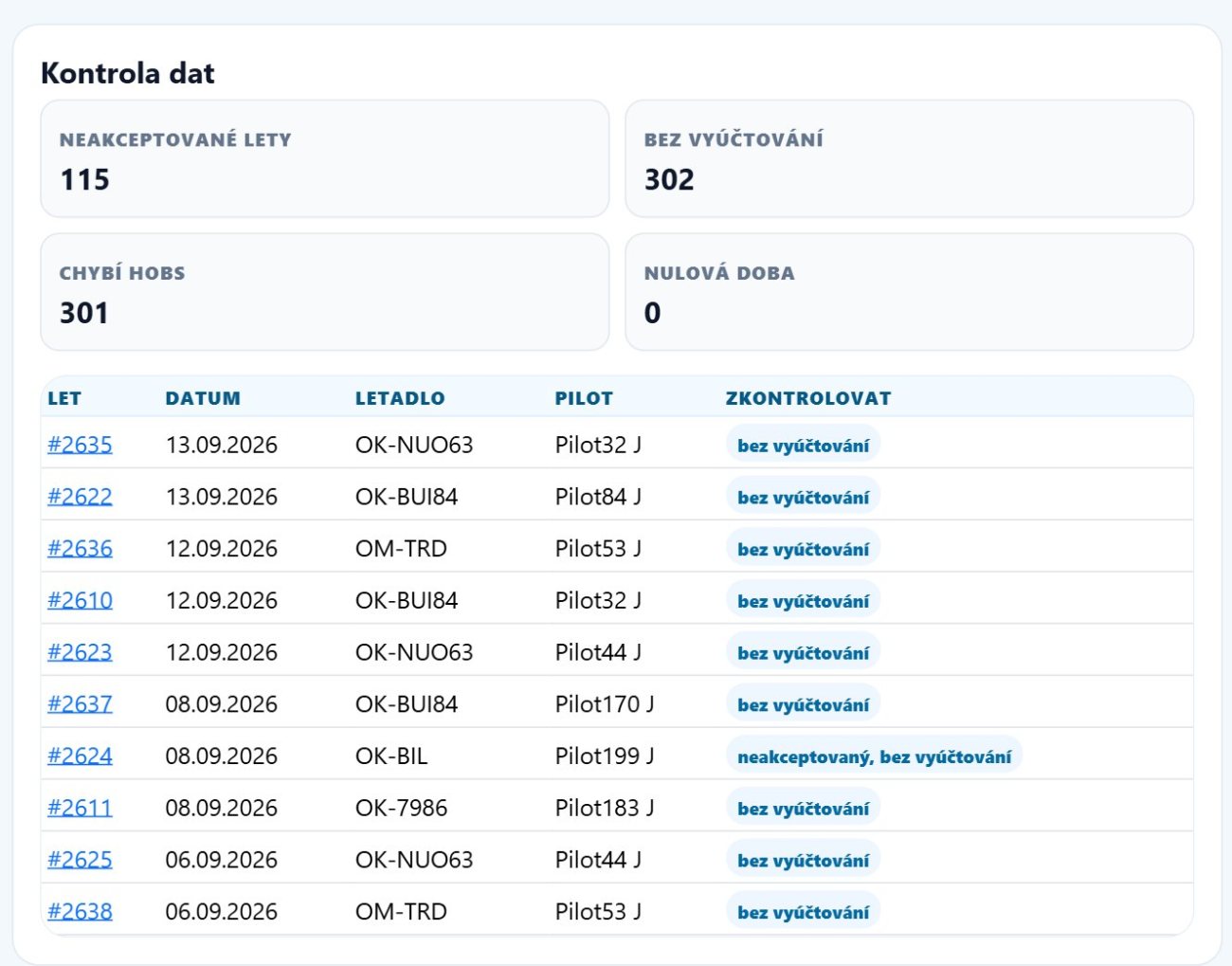Select date 13.09.2026 in row #2635
The height and width of the screenshot is (966, 1232).
(221, 445)
